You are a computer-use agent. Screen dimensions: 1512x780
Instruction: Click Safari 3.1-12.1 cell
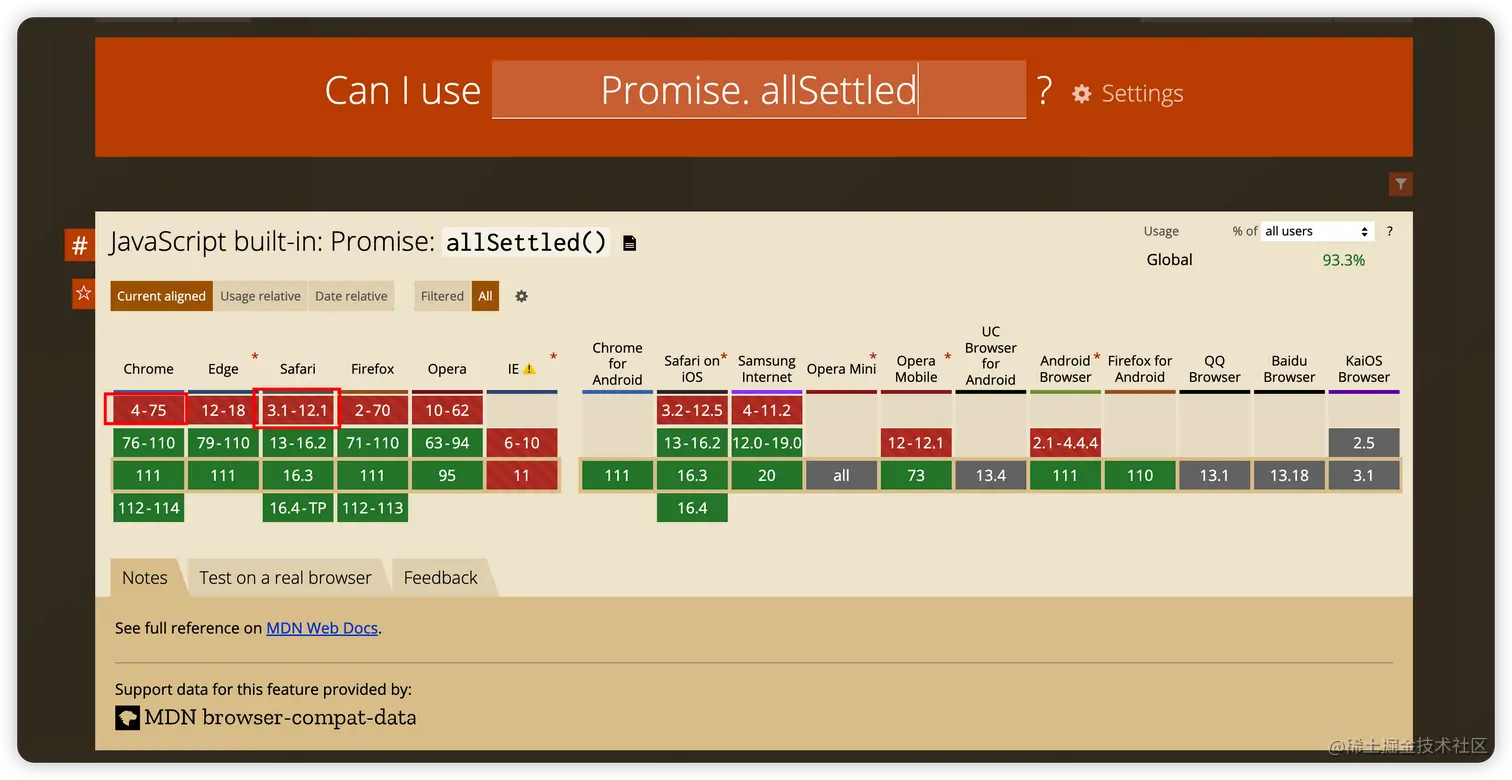(x=298, y=410)
